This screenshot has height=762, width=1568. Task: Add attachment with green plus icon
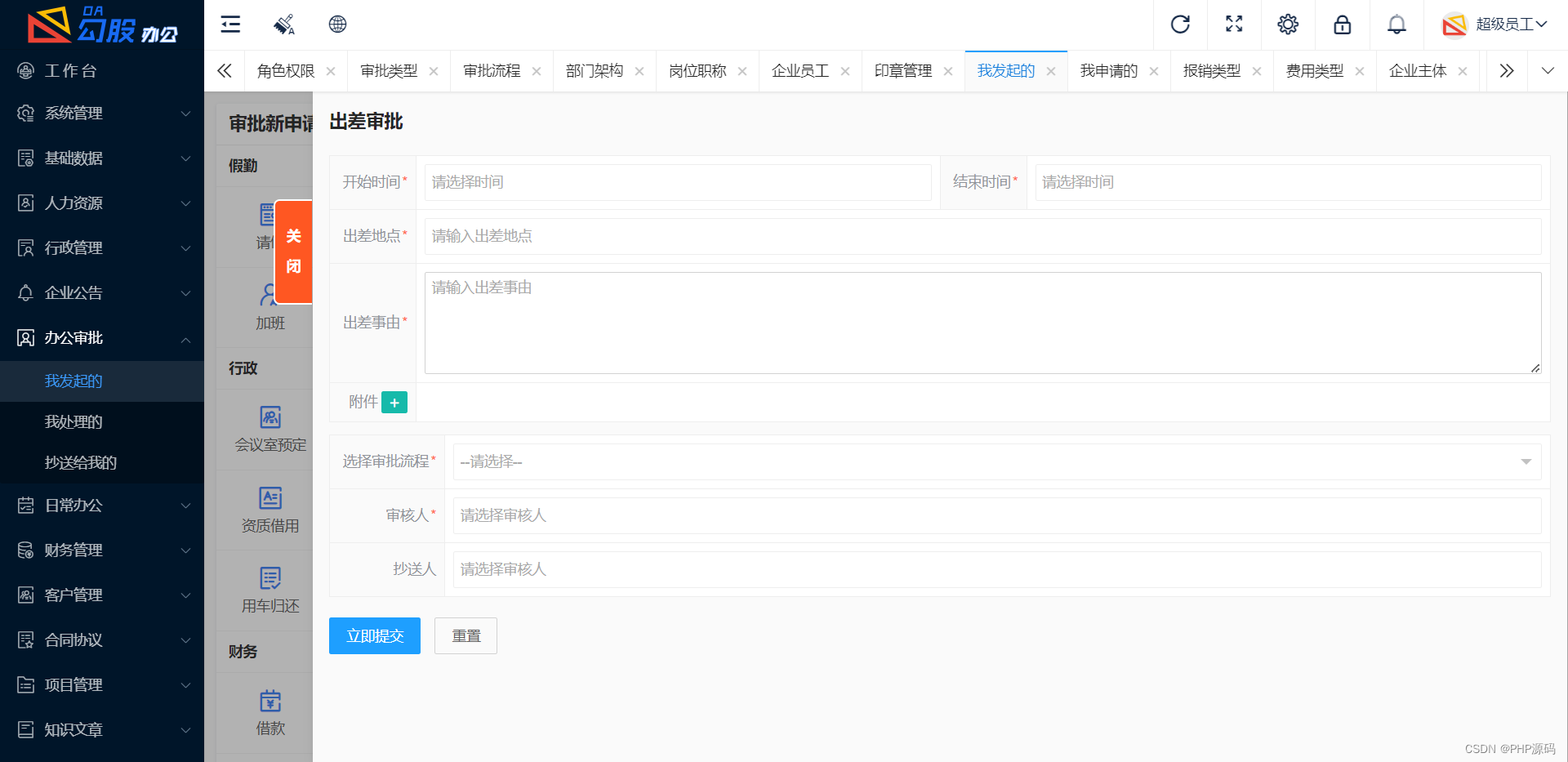click(394, 402)
